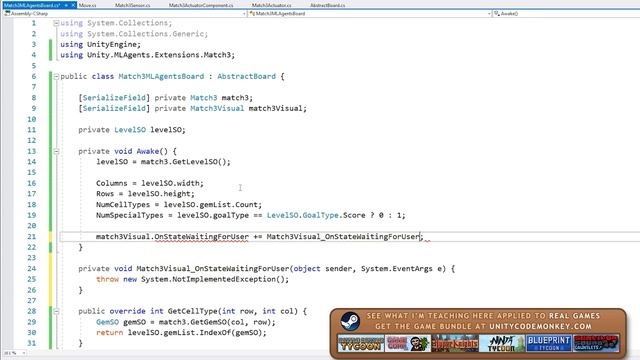Click the LevelSO type on line 11
This screenshot has width=640, height=360.
[x=130, y=130]
